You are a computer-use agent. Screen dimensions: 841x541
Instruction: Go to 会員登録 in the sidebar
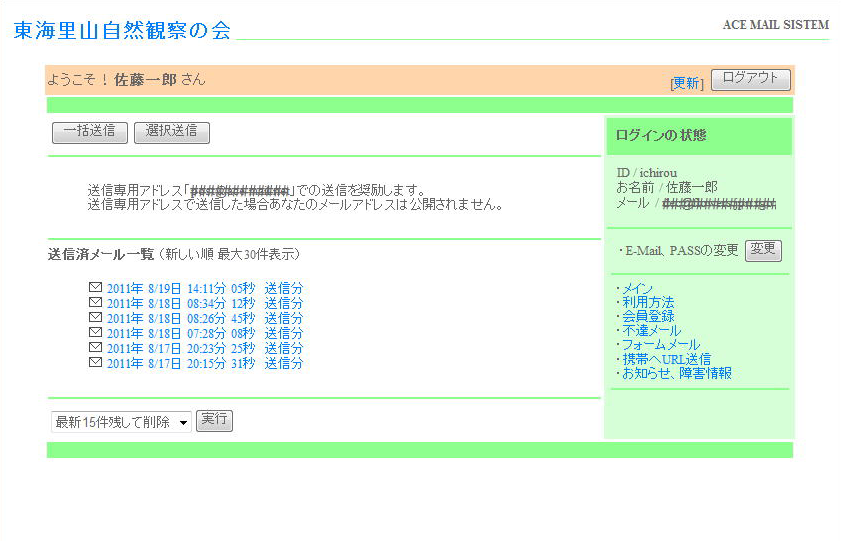click(648, 317)
